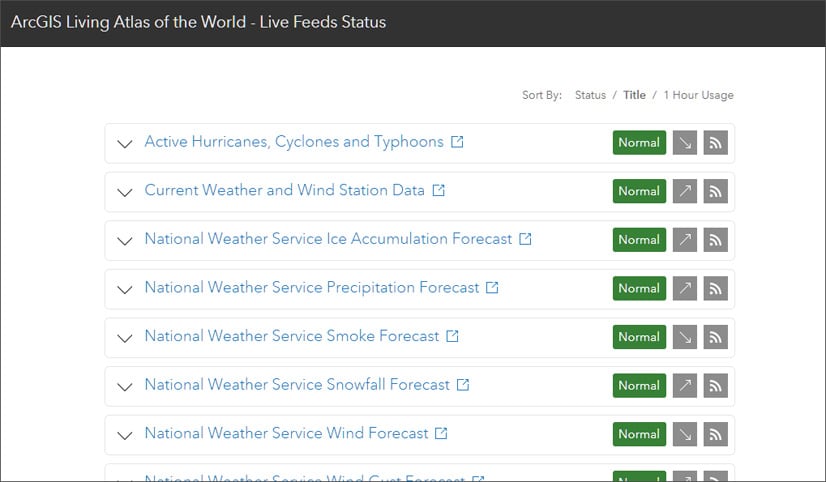Viewport: 826px width, 482px height.
Task: Open external link icon next to Ice Accumulation Forecast
Action: click(x=525, y=239)
